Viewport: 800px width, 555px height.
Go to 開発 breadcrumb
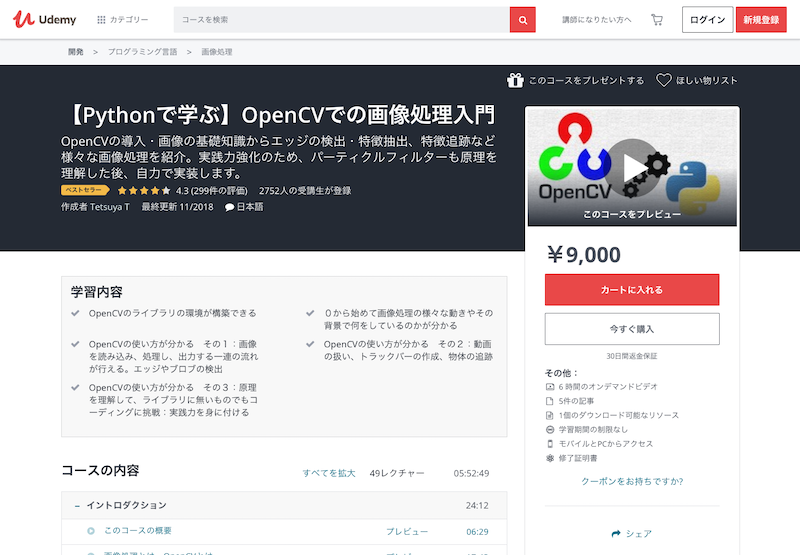(x=76, y=52)
